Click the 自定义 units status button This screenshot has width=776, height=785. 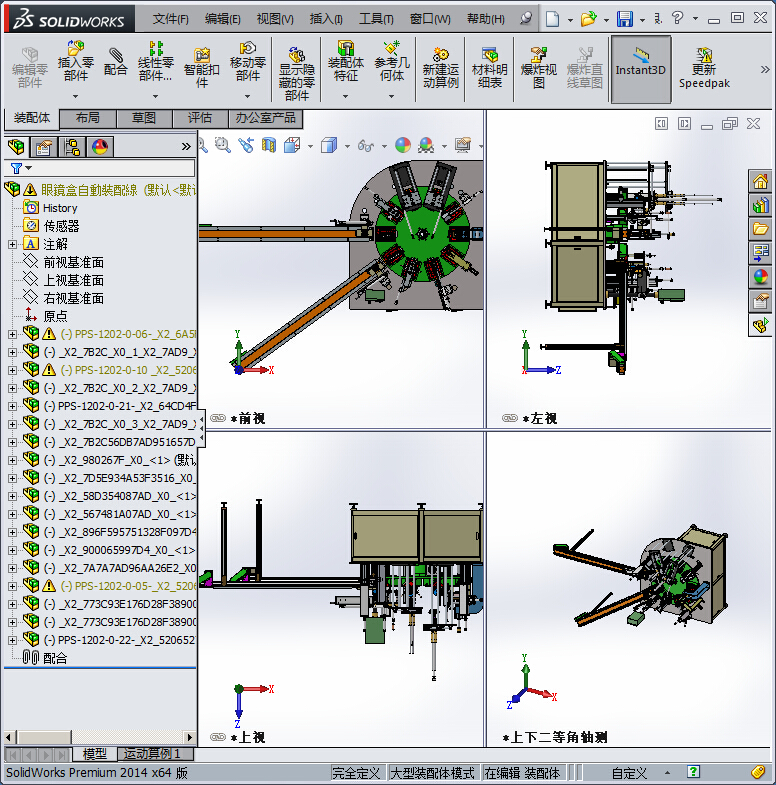(x=629, y=773)
